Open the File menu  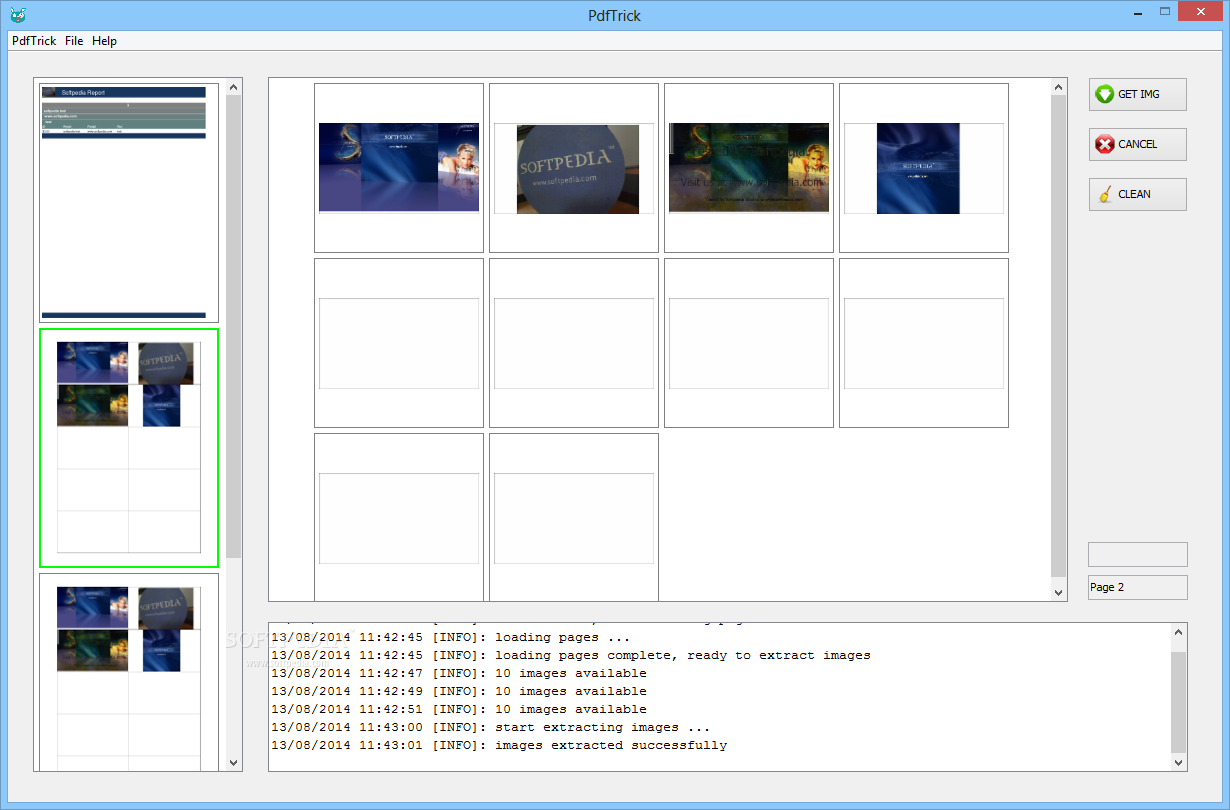pyautogui.click(x=74, y=41)
